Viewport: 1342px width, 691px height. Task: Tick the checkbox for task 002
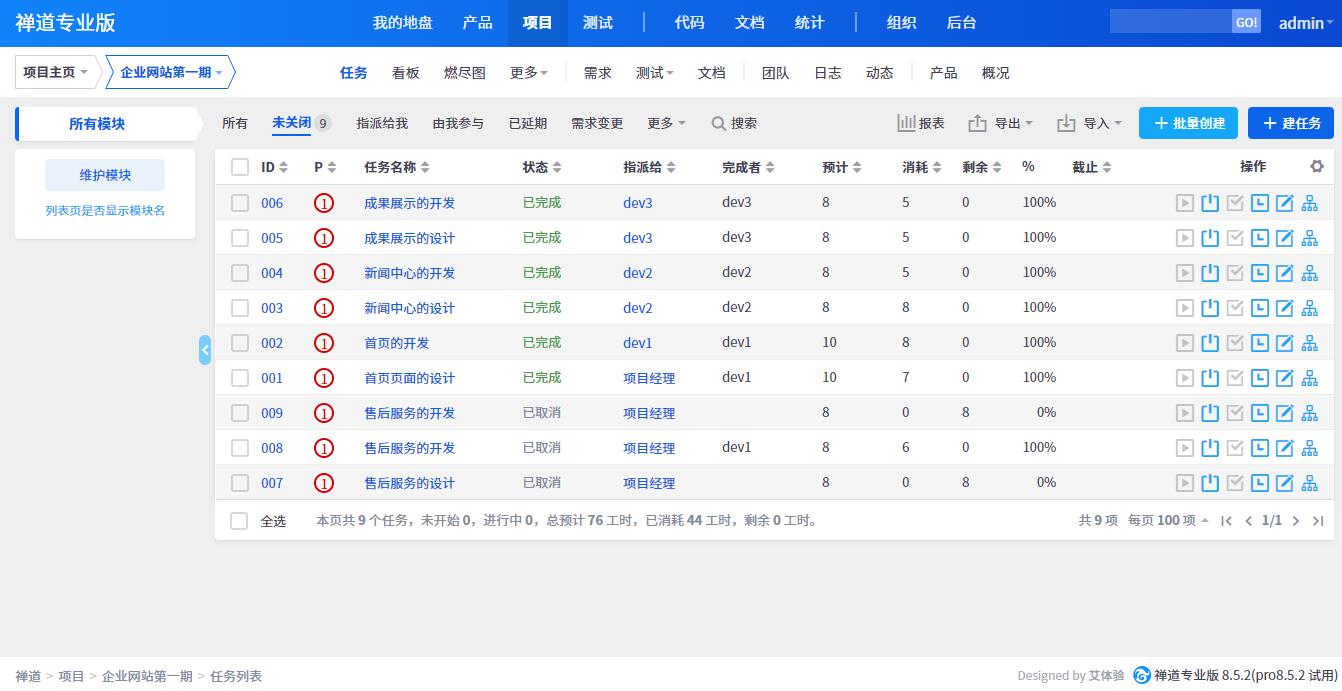(x=240, y=343)
